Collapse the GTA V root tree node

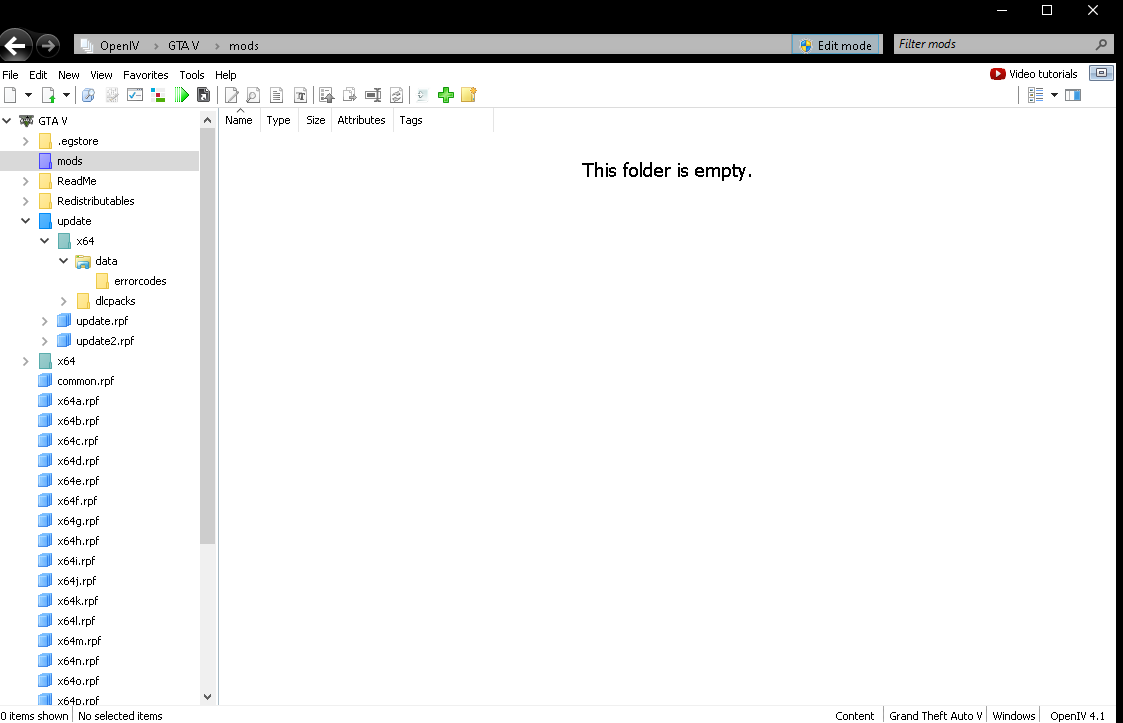(6, 120)
